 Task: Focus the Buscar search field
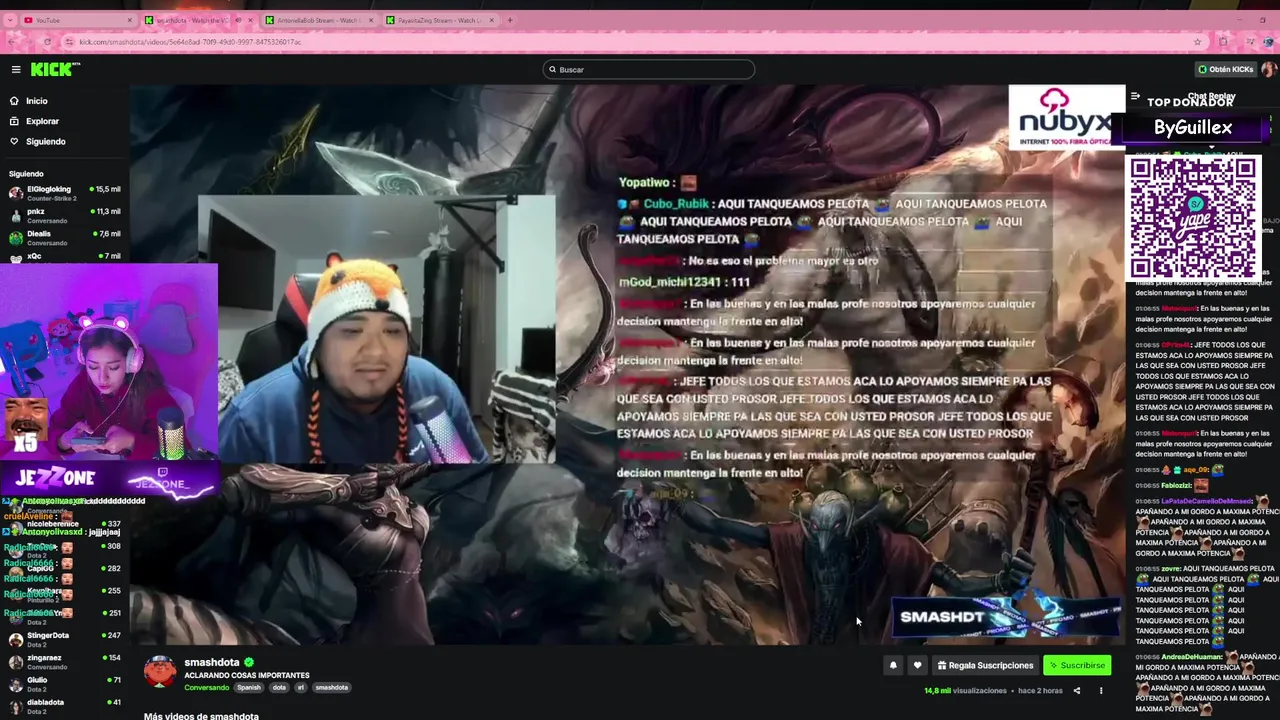coord(649,69)
